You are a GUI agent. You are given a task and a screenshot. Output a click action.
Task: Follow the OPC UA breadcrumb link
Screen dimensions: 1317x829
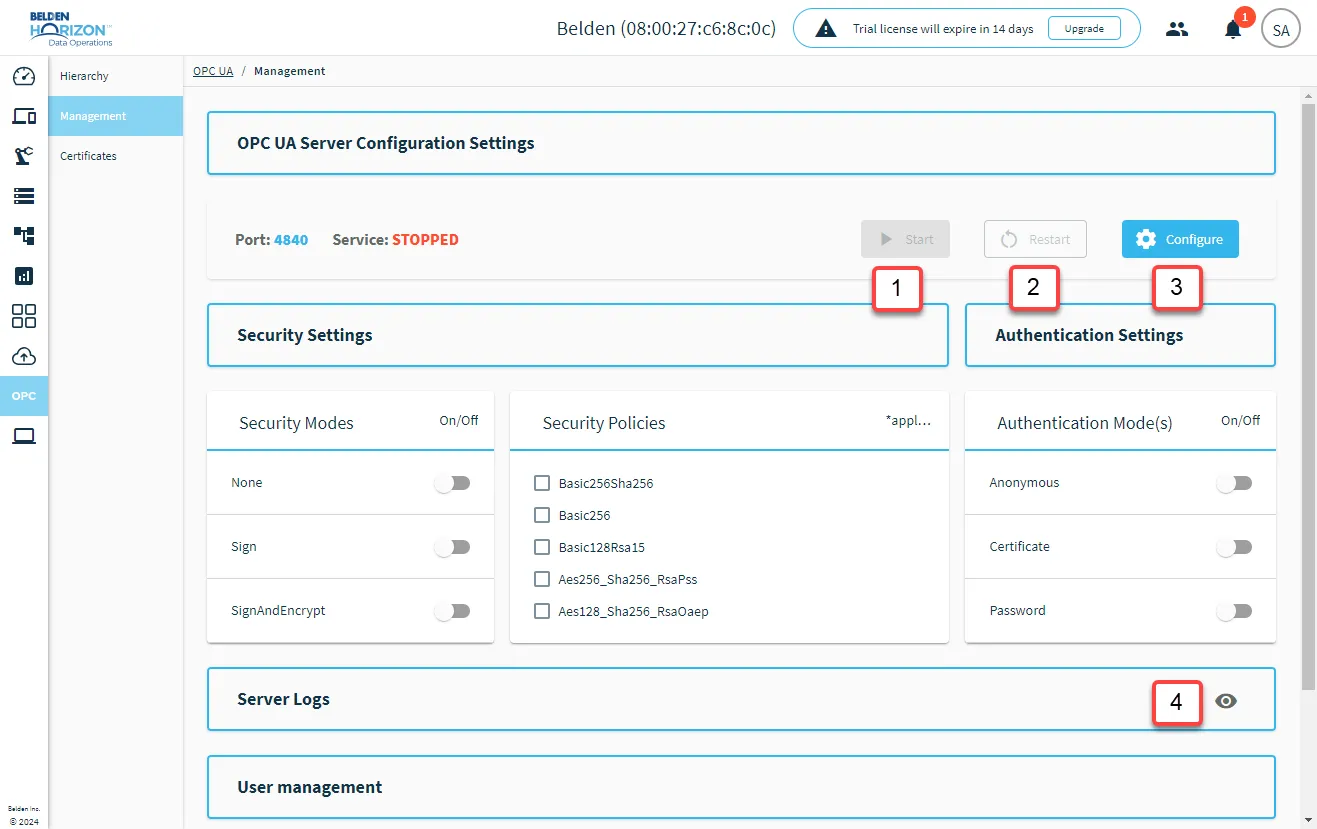(213, 71)
